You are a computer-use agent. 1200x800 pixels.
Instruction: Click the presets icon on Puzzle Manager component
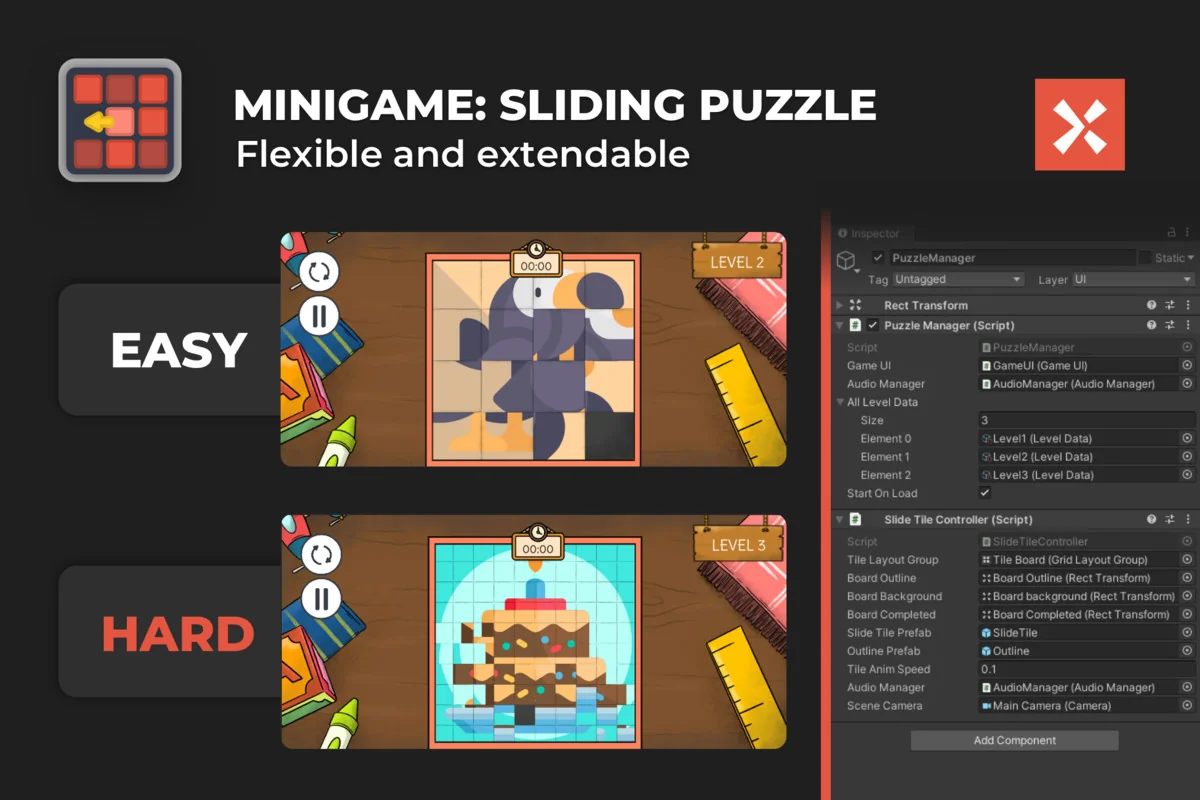tap(1169, 326)
